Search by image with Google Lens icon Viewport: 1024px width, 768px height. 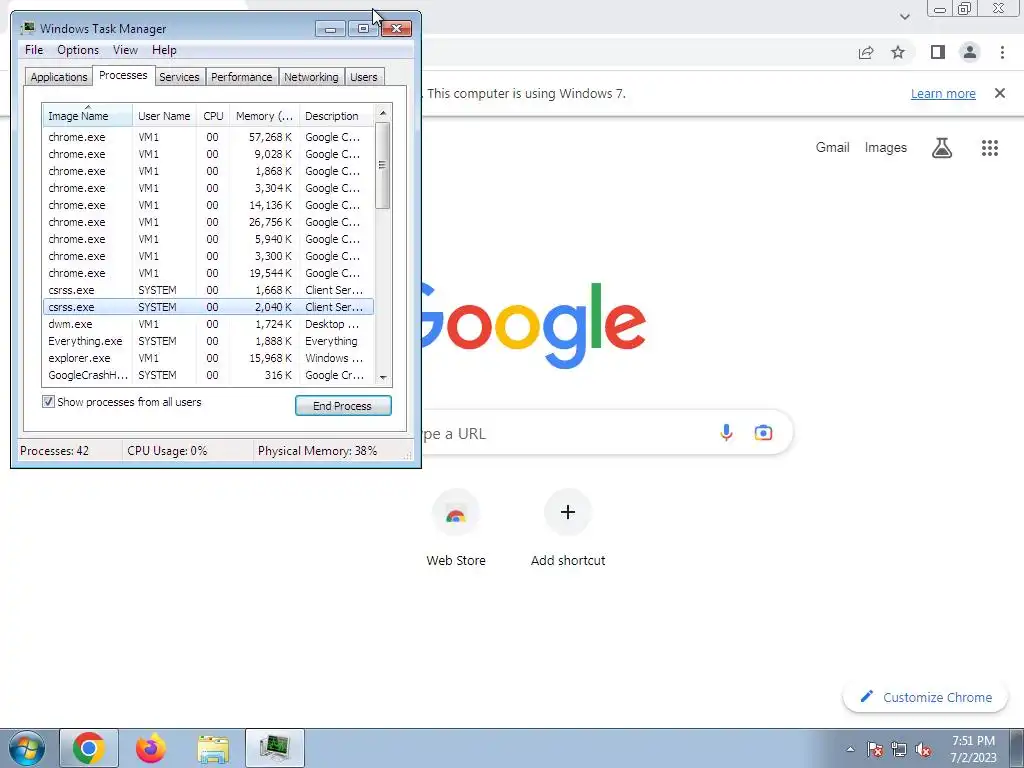click(x=763, y=432)
